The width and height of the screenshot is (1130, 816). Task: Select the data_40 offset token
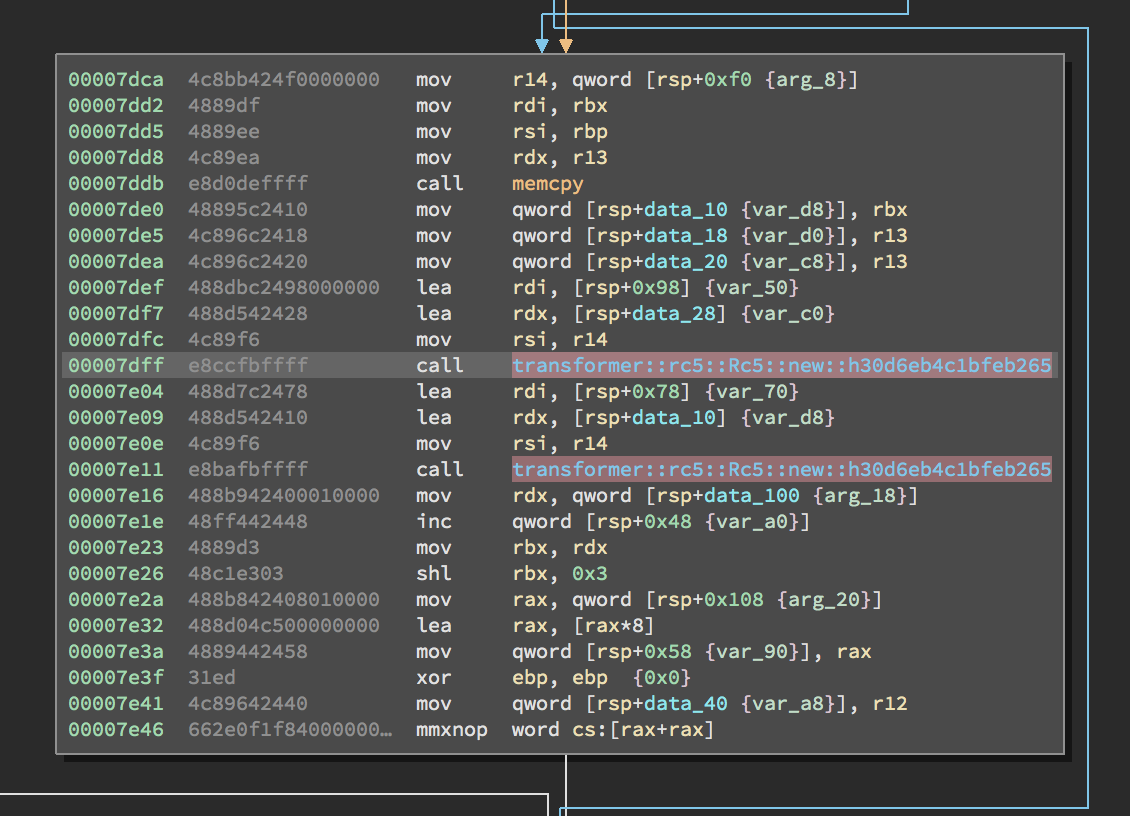pyautogui.click(x=685, y=704)
